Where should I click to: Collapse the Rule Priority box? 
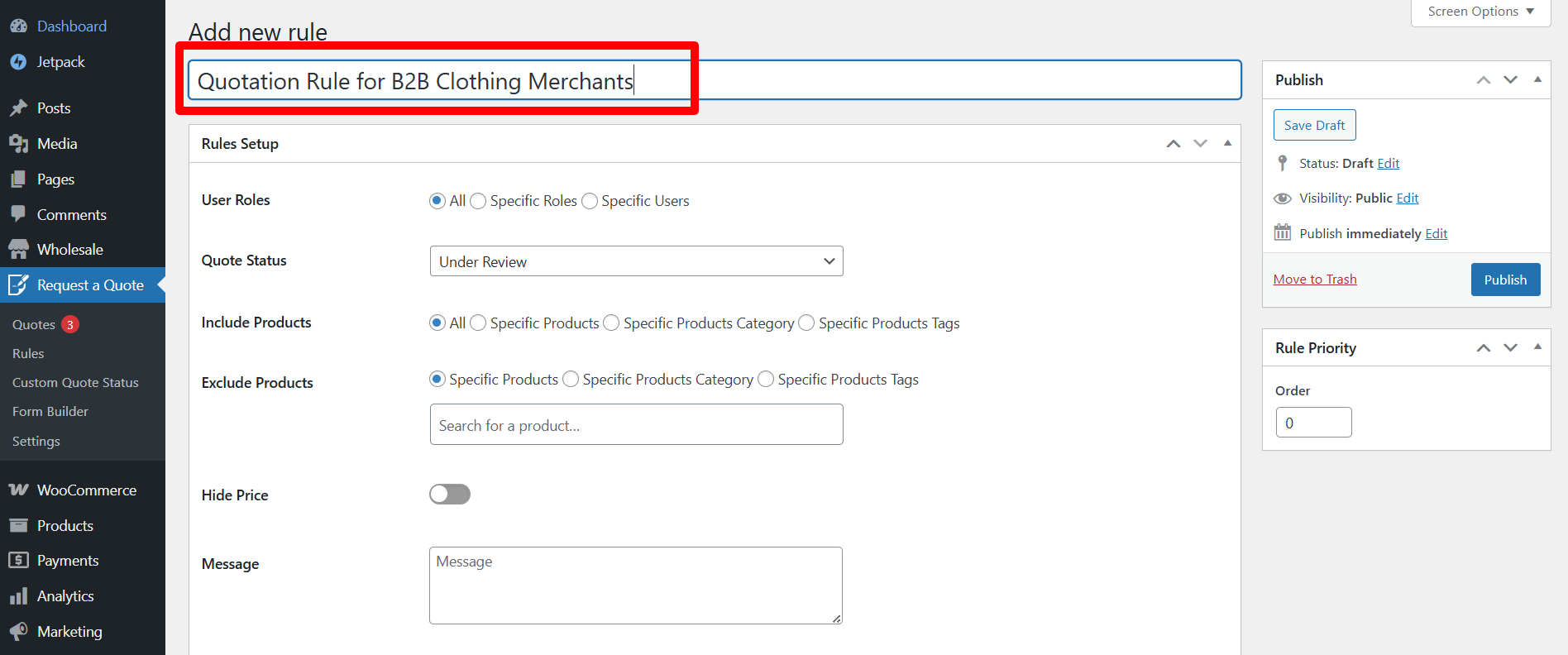click(x=1537, y=347)
